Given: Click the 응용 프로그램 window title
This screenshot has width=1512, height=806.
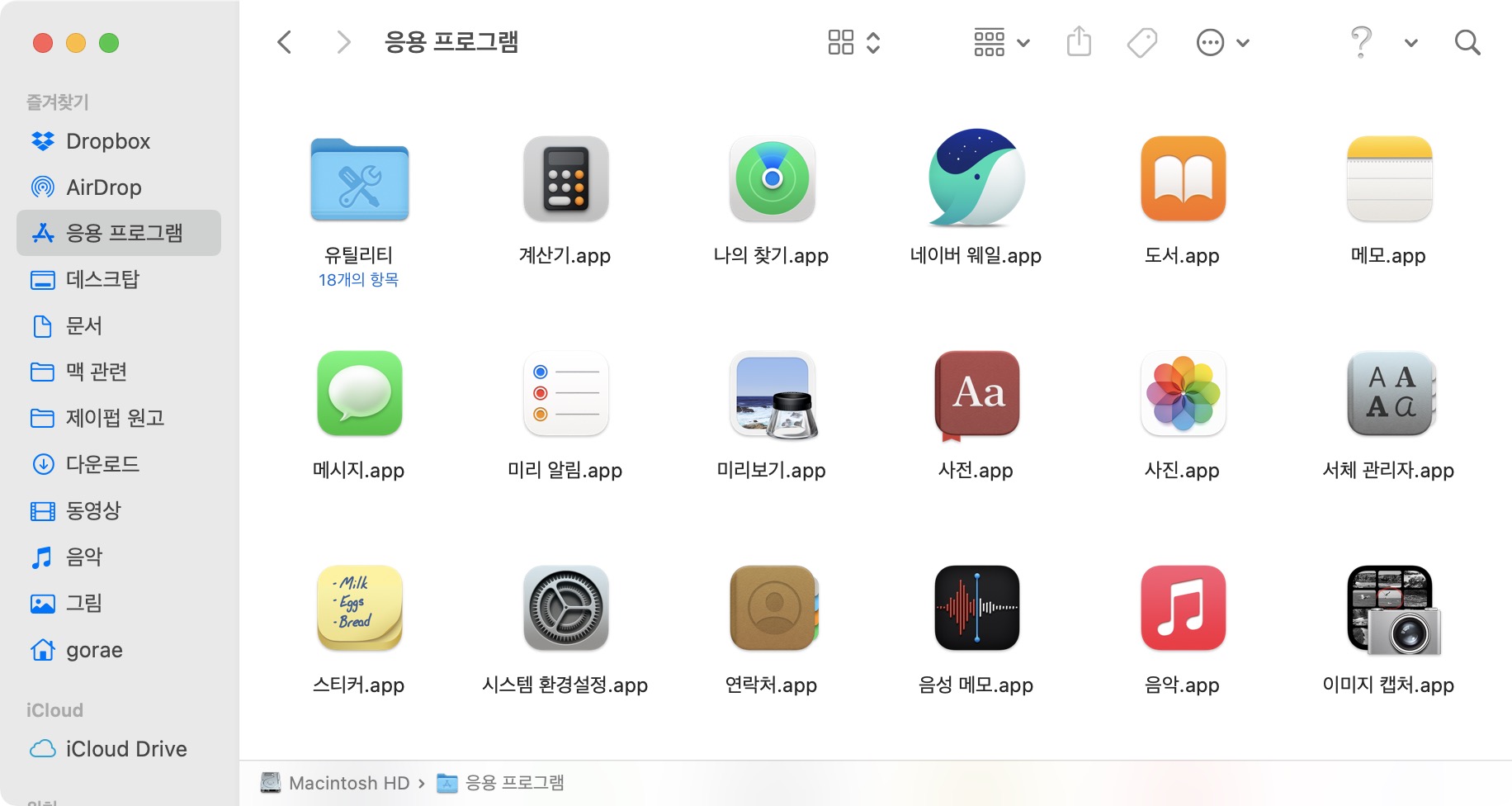Looking at the screenshot, I should [451, 42].
